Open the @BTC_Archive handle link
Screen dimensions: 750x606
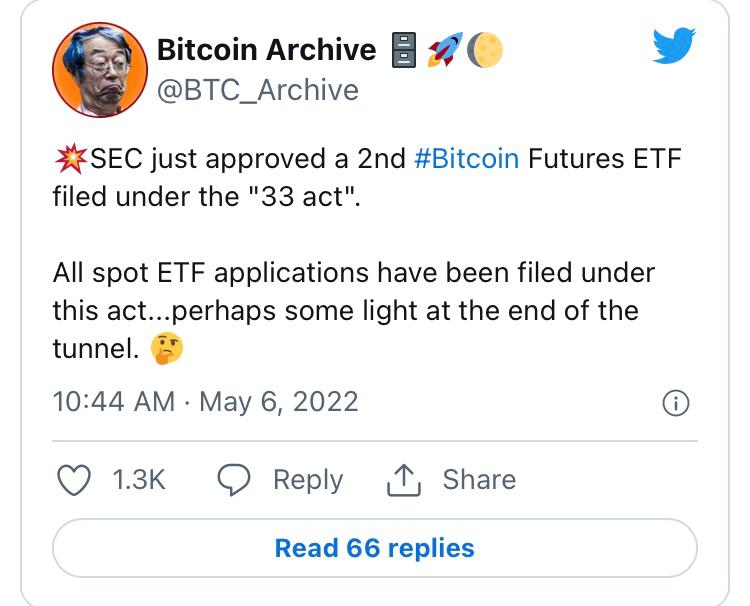[x=258, y=90]
